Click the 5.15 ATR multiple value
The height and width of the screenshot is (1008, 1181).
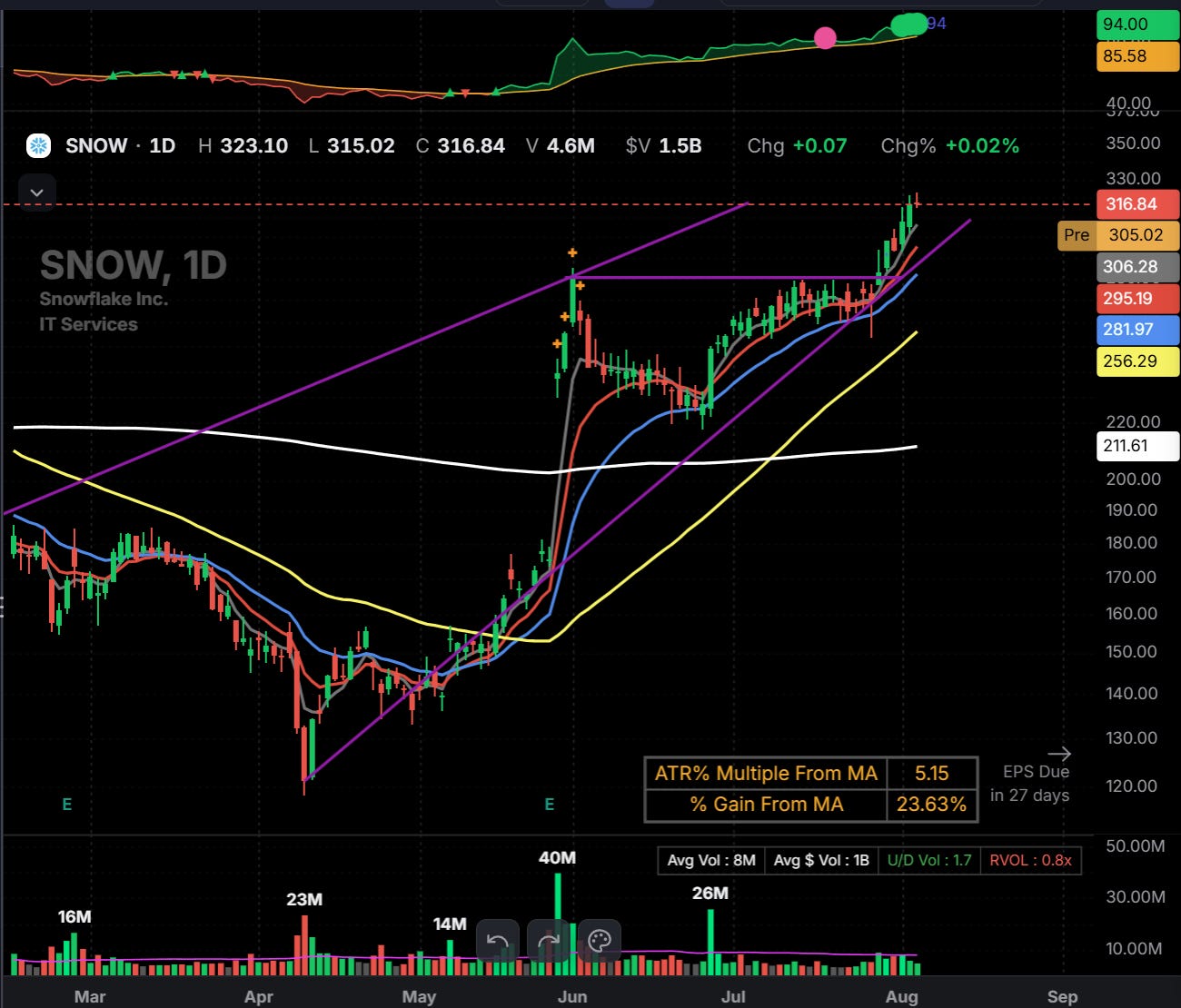coord(932,774)
